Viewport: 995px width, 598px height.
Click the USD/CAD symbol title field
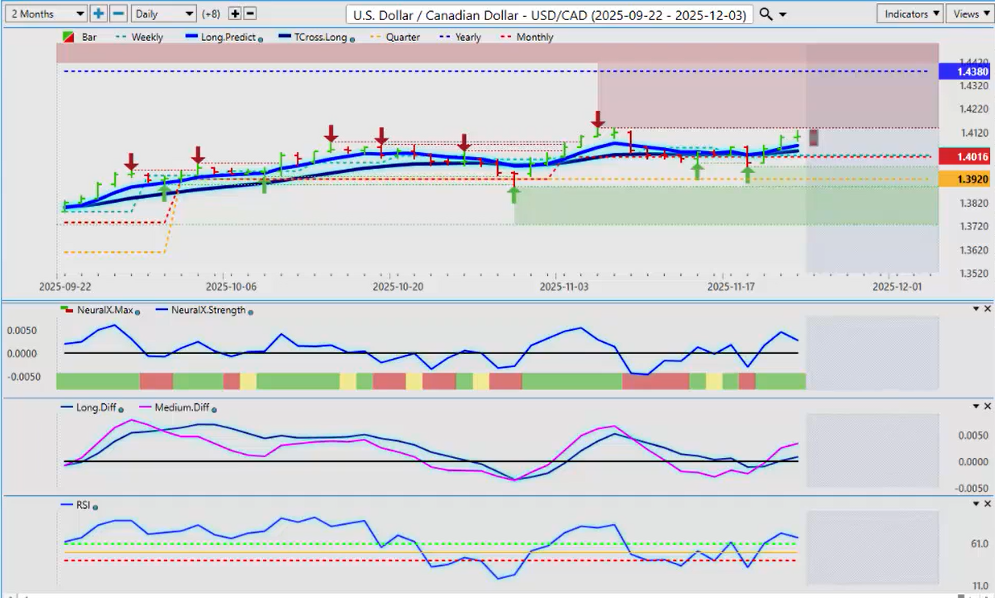550,14
